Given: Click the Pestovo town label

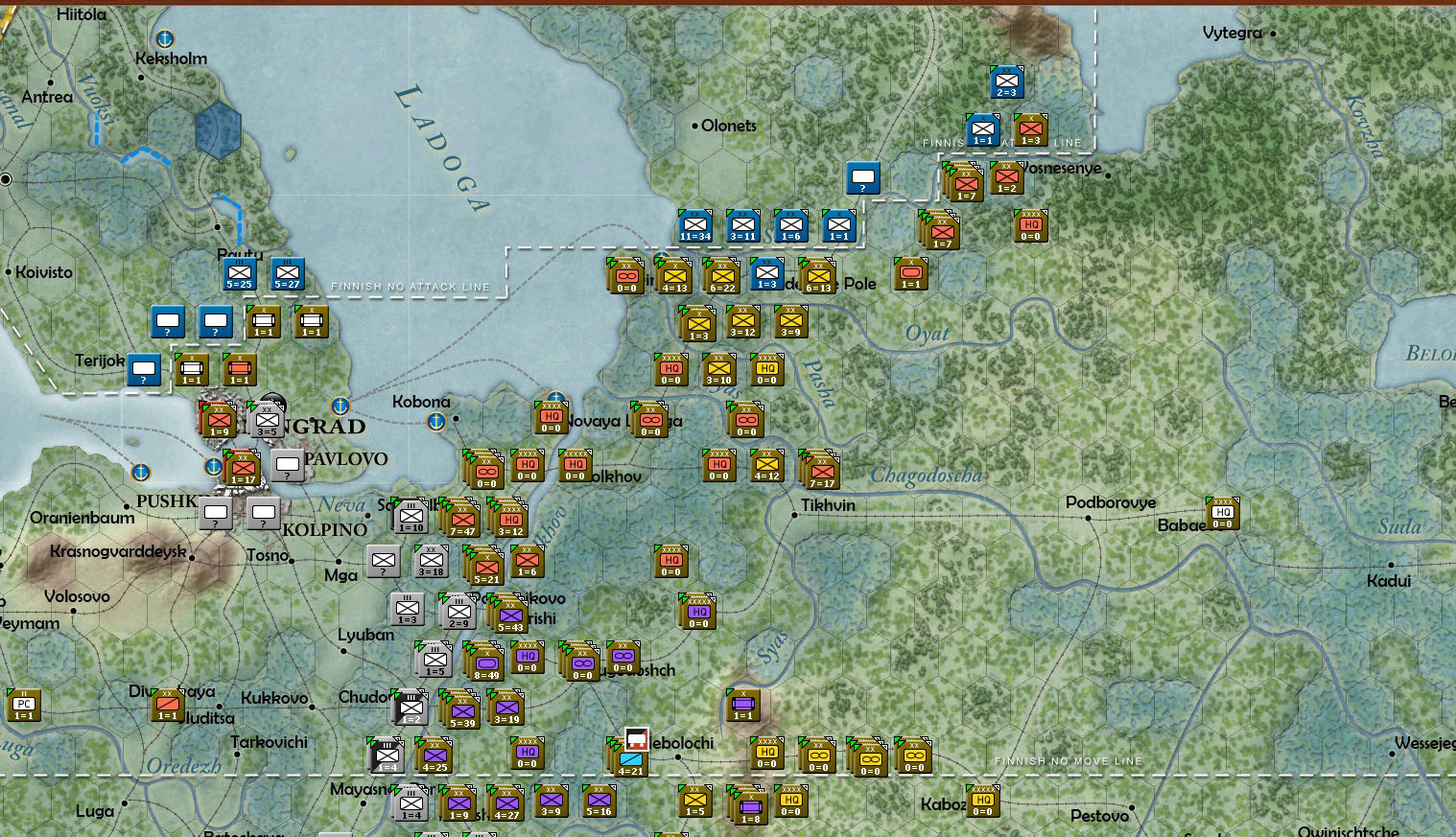Looking at the screenshot, I should tap(1099, 816).
